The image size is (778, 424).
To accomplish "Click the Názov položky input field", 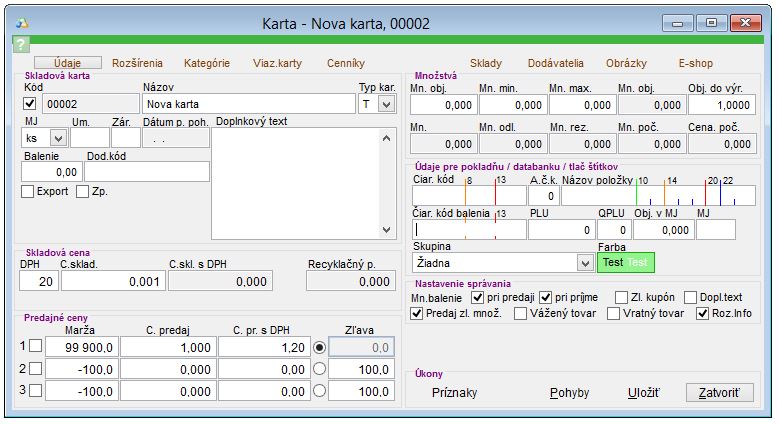I will pyautogui.click(x=658, y=196).
